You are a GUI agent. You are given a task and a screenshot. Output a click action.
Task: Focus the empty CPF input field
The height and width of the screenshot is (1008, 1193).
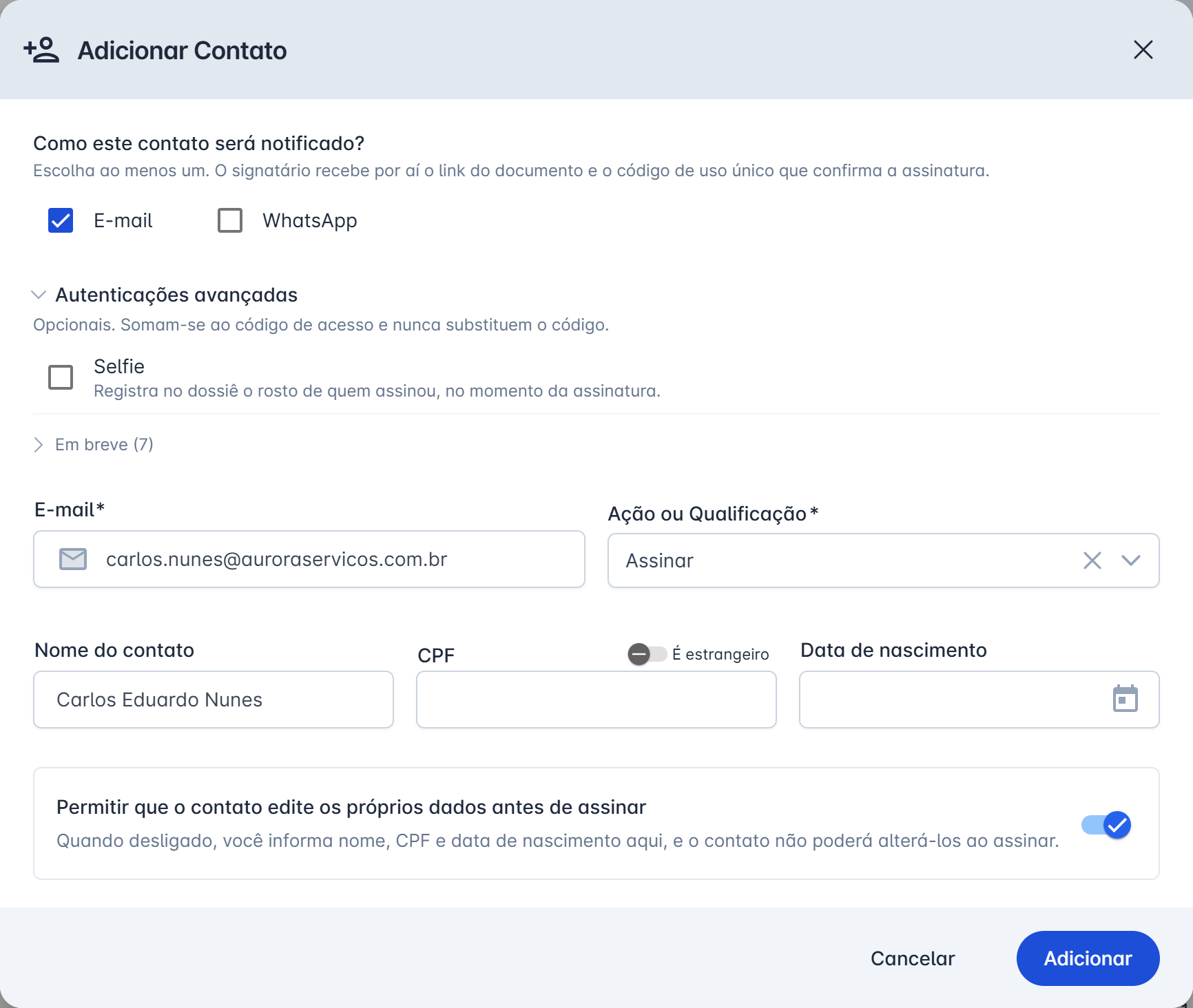point(596,700)
